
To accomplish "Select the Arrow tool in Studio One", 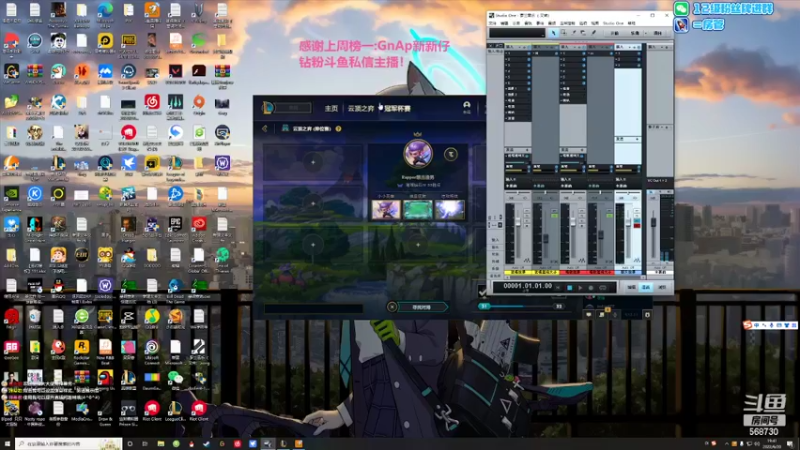I will click(x=553, y=33).
